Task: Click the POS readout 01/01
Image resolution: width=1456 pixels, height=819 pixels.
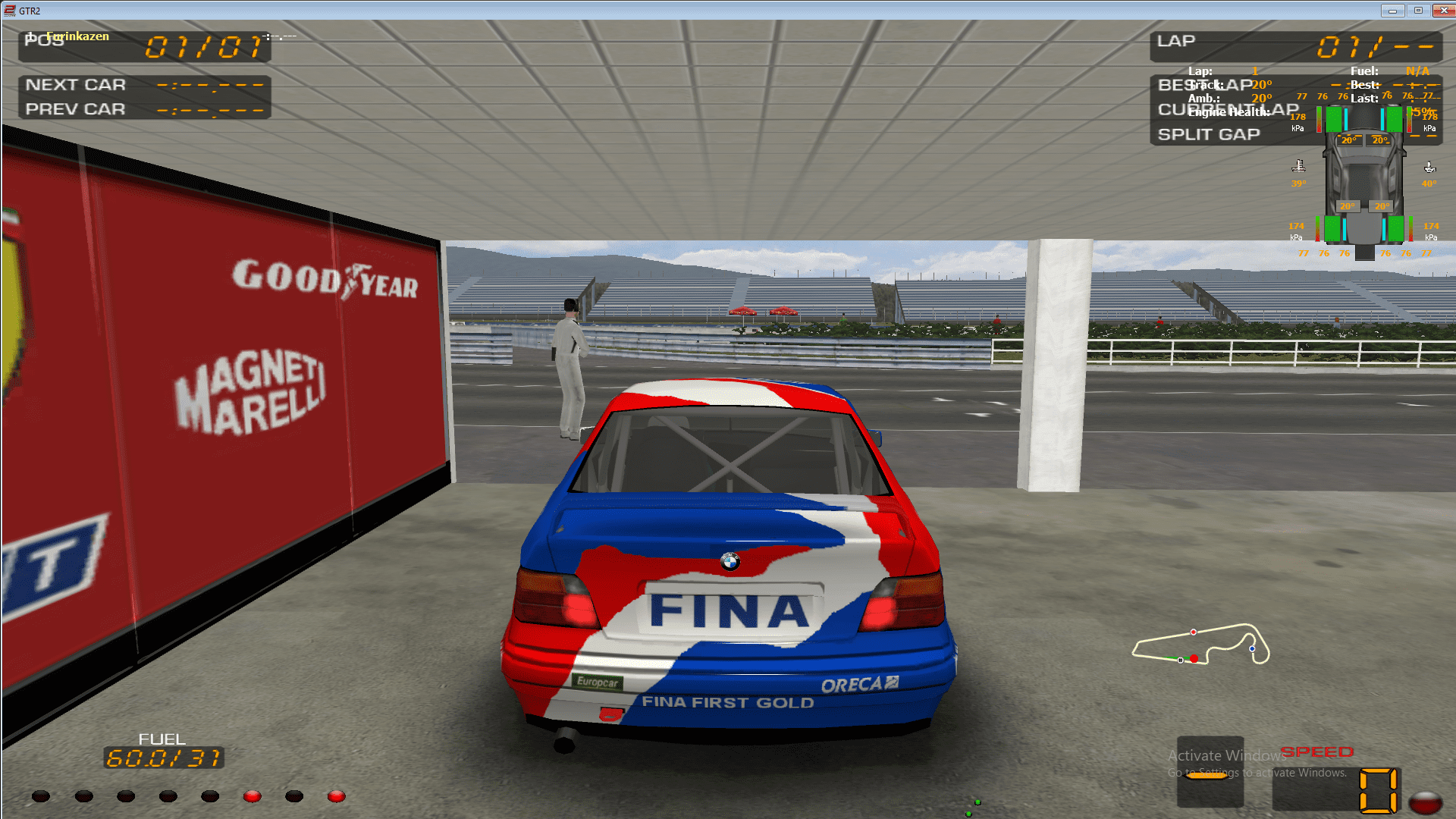Action: pyautogui.click(x=205, y=47)
